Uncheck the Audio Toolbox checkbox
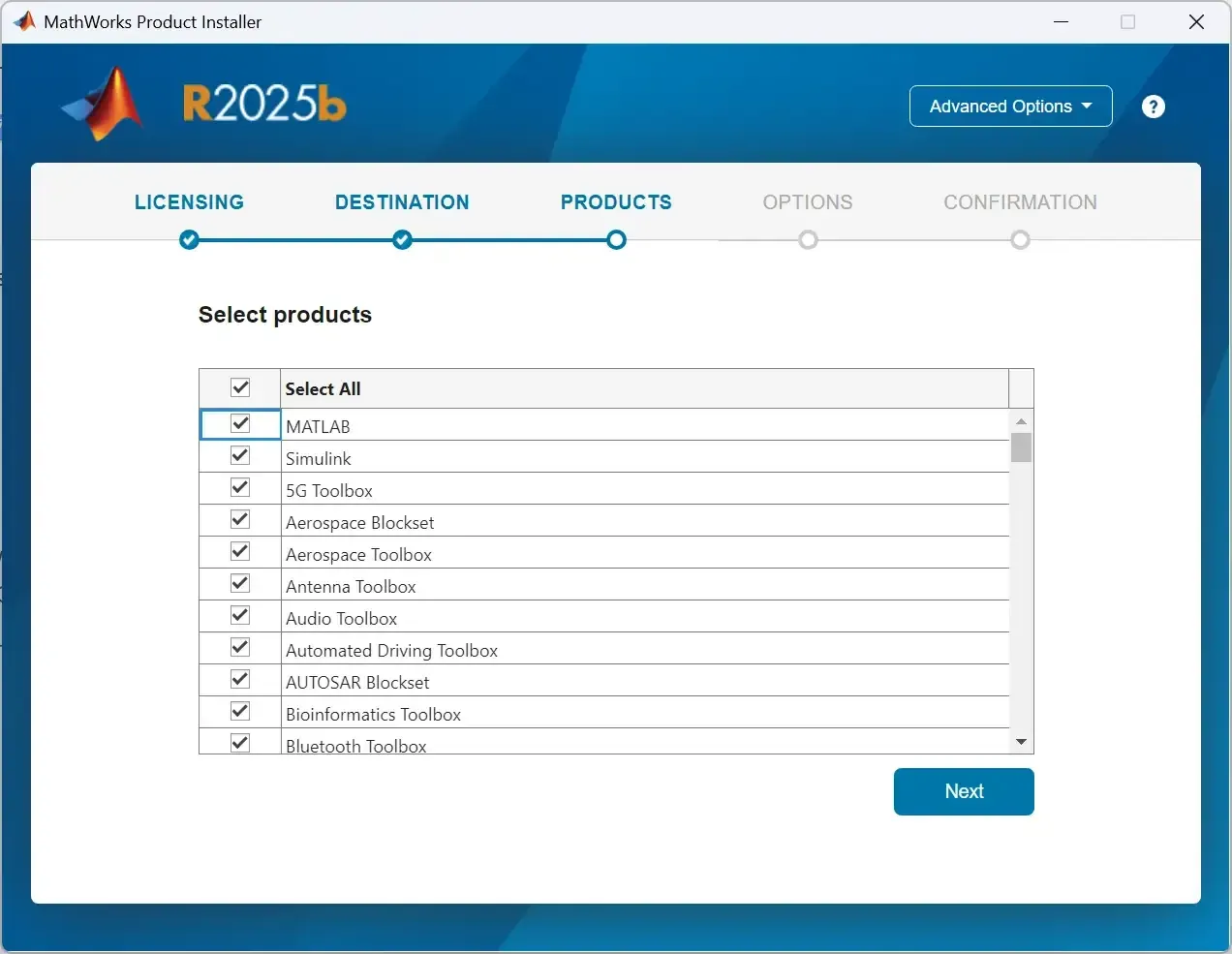This screenshot has width=1232, height=954. (240, 615)
